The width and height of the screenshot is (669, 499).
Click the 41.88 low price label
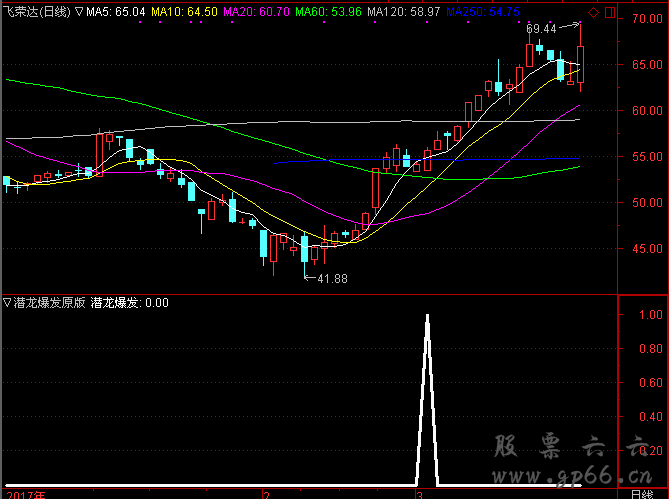tap(332, 279)
